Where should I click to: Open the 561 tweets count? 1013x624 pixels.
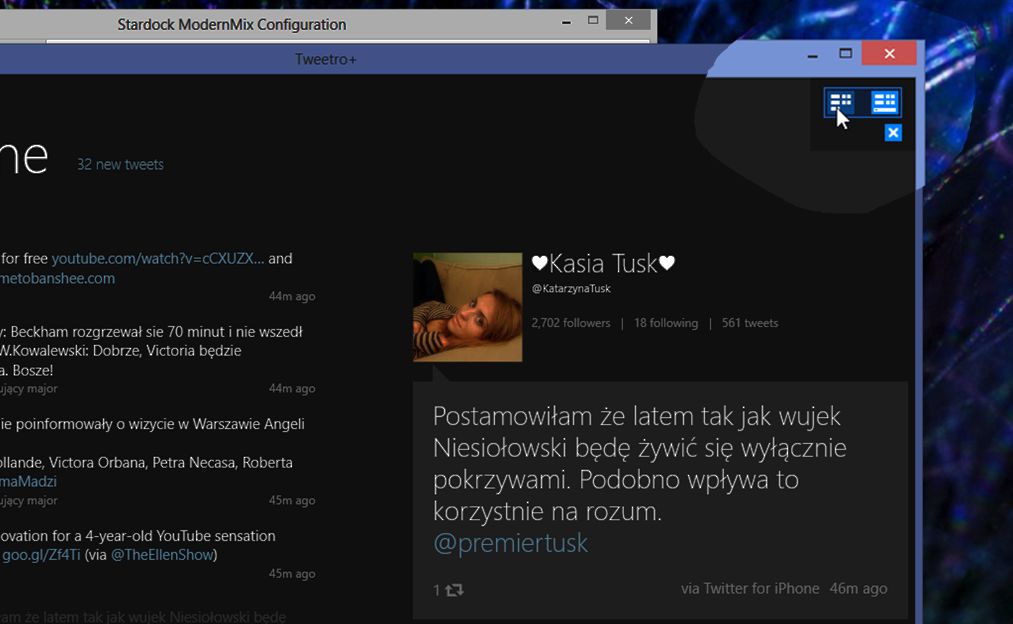pyautogui.click(x=750, y=323)
